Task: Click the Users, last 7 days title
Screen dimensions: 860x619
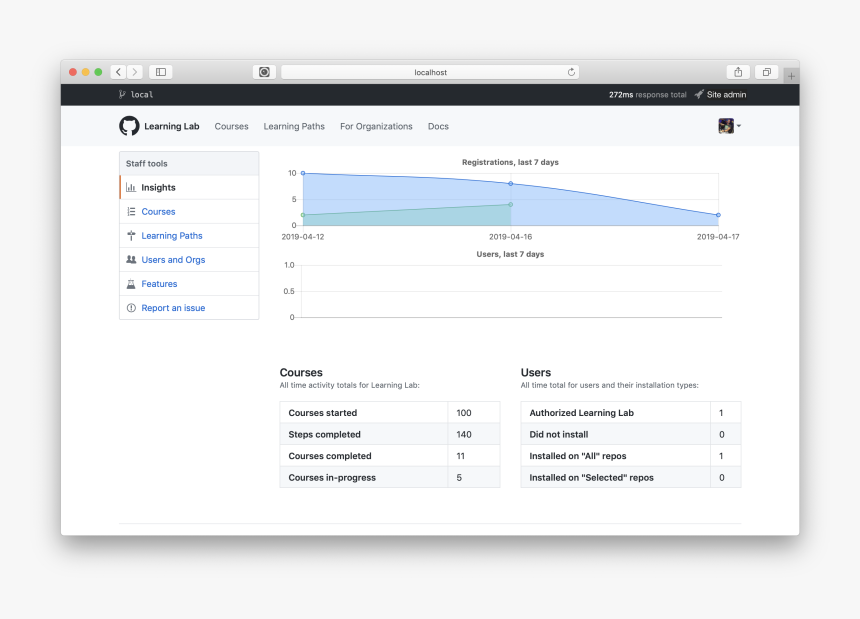Action: pyautogui.click(x=510, y=254)
